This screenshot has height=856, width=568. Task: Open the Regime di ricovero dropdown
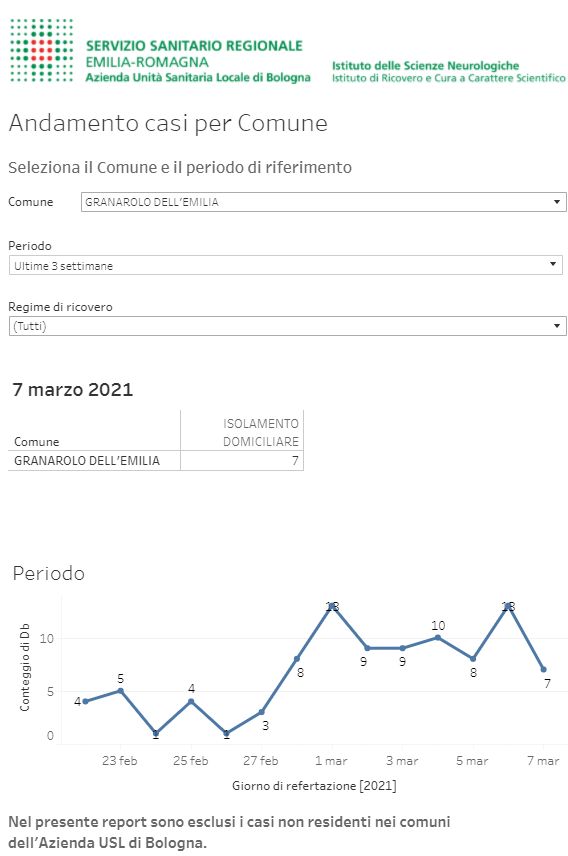[x=287, y=326]
